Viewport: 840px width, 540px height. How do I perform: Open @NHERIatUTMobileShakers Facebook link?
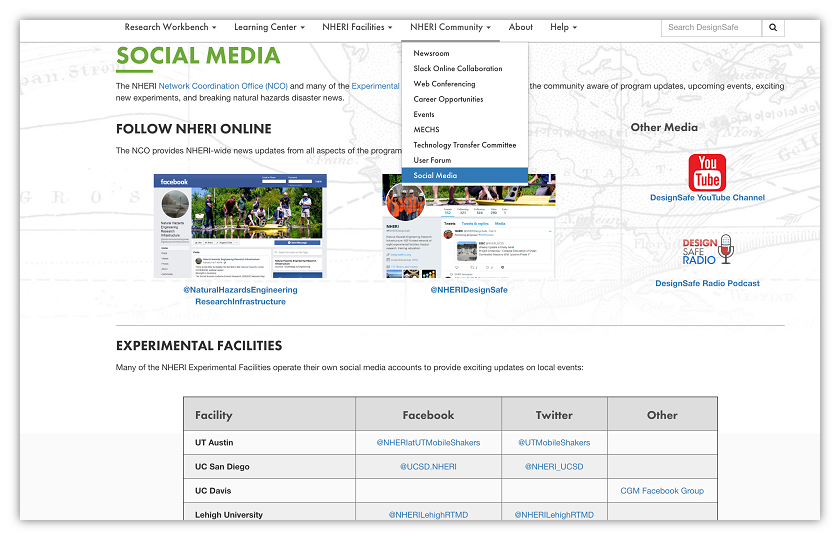point(428,442)
